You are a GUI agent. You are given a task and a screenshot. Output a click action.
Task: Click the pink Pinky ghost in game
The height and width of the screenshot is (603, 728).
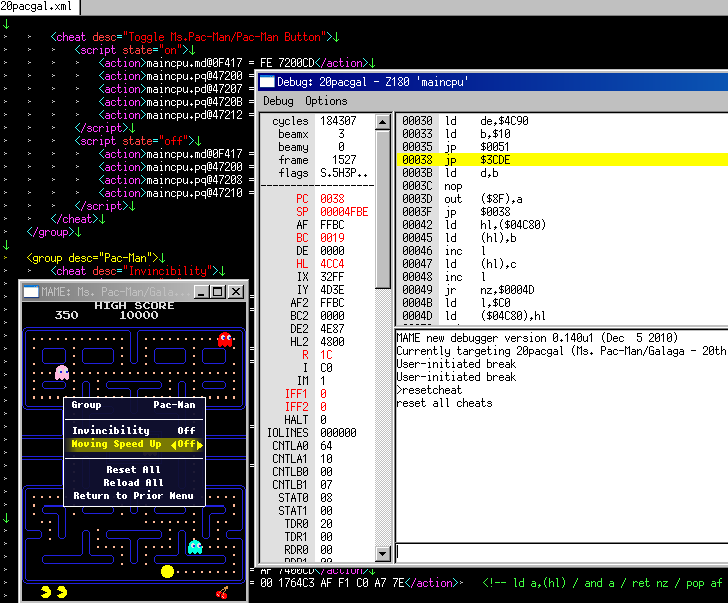(x=62, y=372)
